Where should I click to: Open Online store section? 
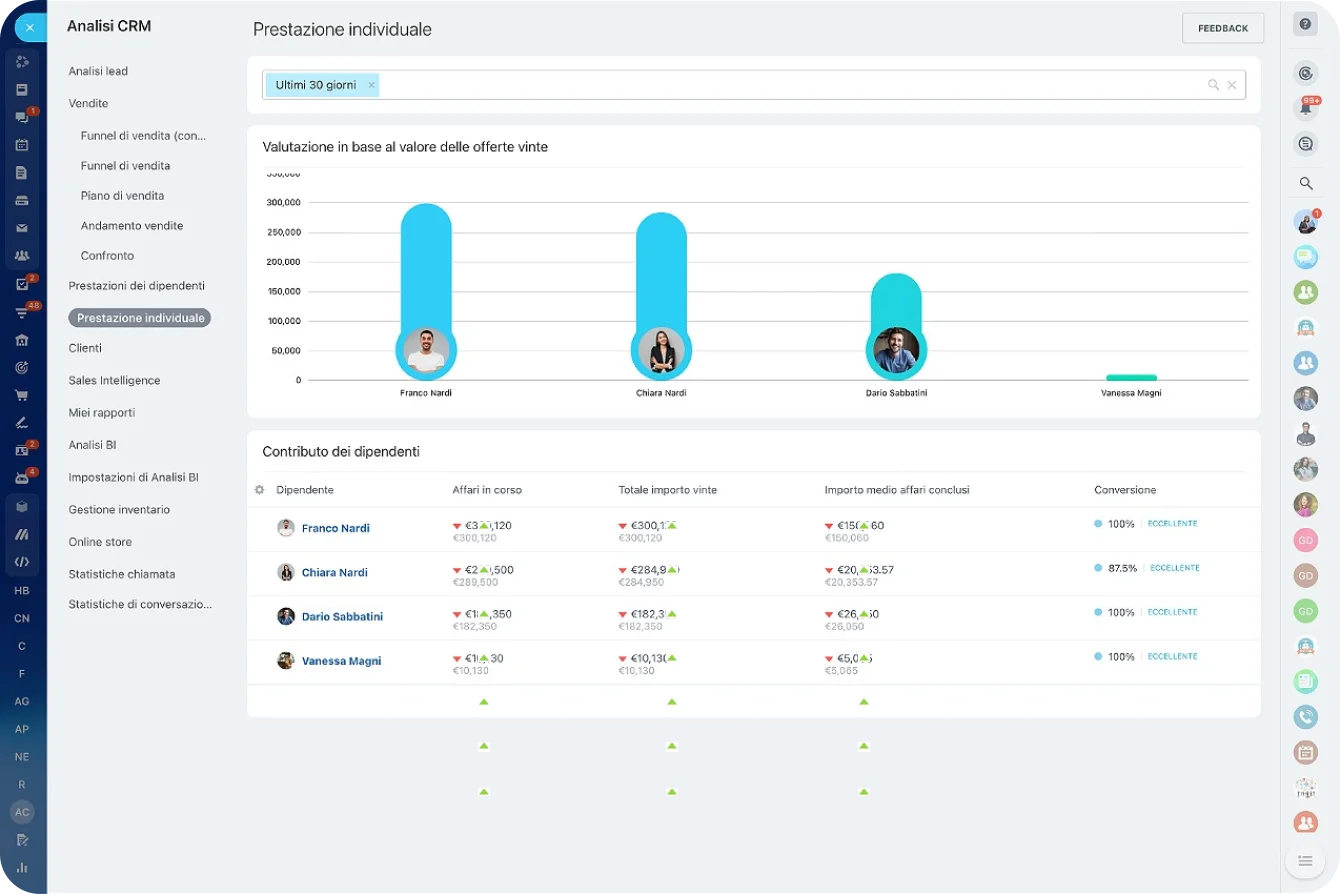pyautogui.click(x=100, y=541)
